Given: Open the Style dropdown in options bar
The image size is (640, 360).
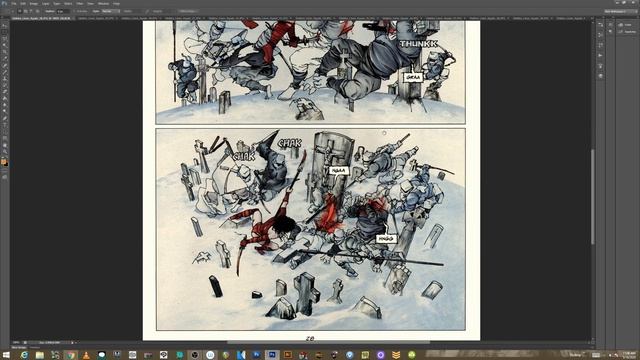Looking at the screenshot, I should click(111, 11).
